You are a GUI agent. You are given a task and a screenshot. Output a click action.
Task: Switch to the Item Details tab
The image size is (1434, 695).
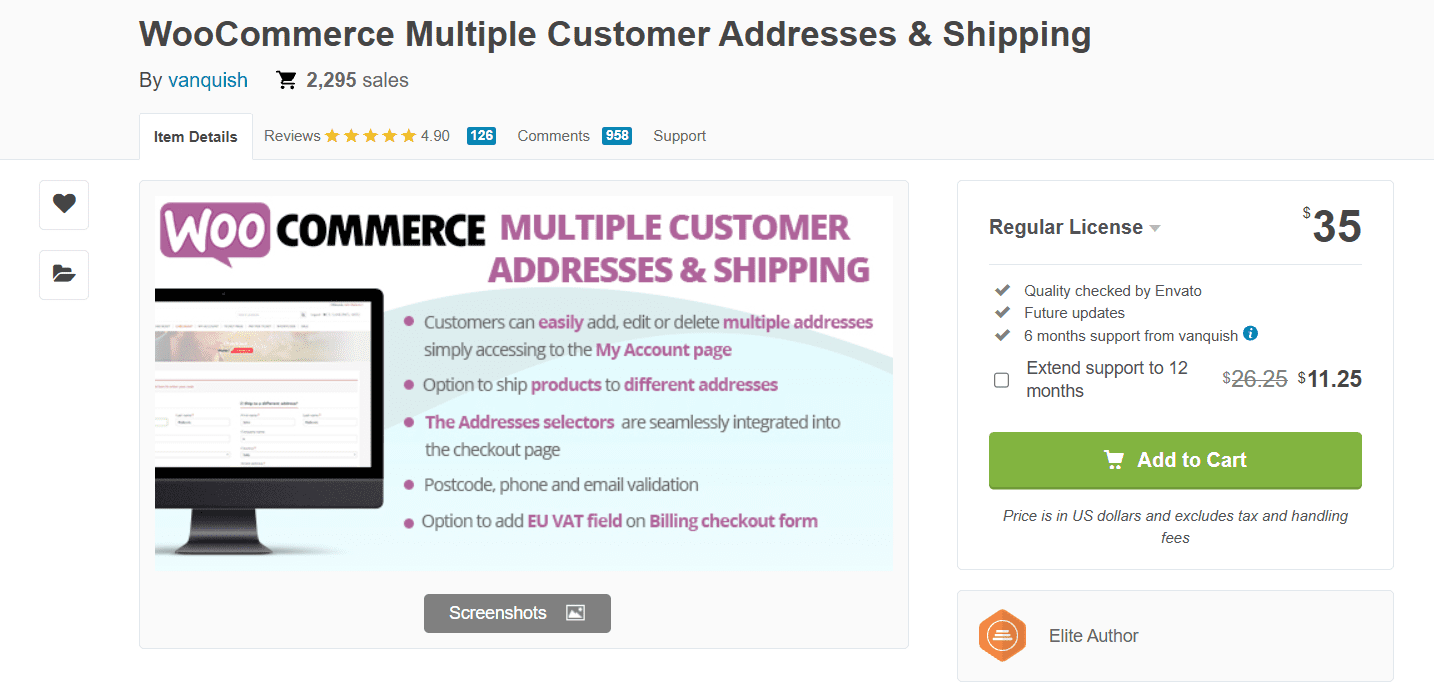point(195,136)
